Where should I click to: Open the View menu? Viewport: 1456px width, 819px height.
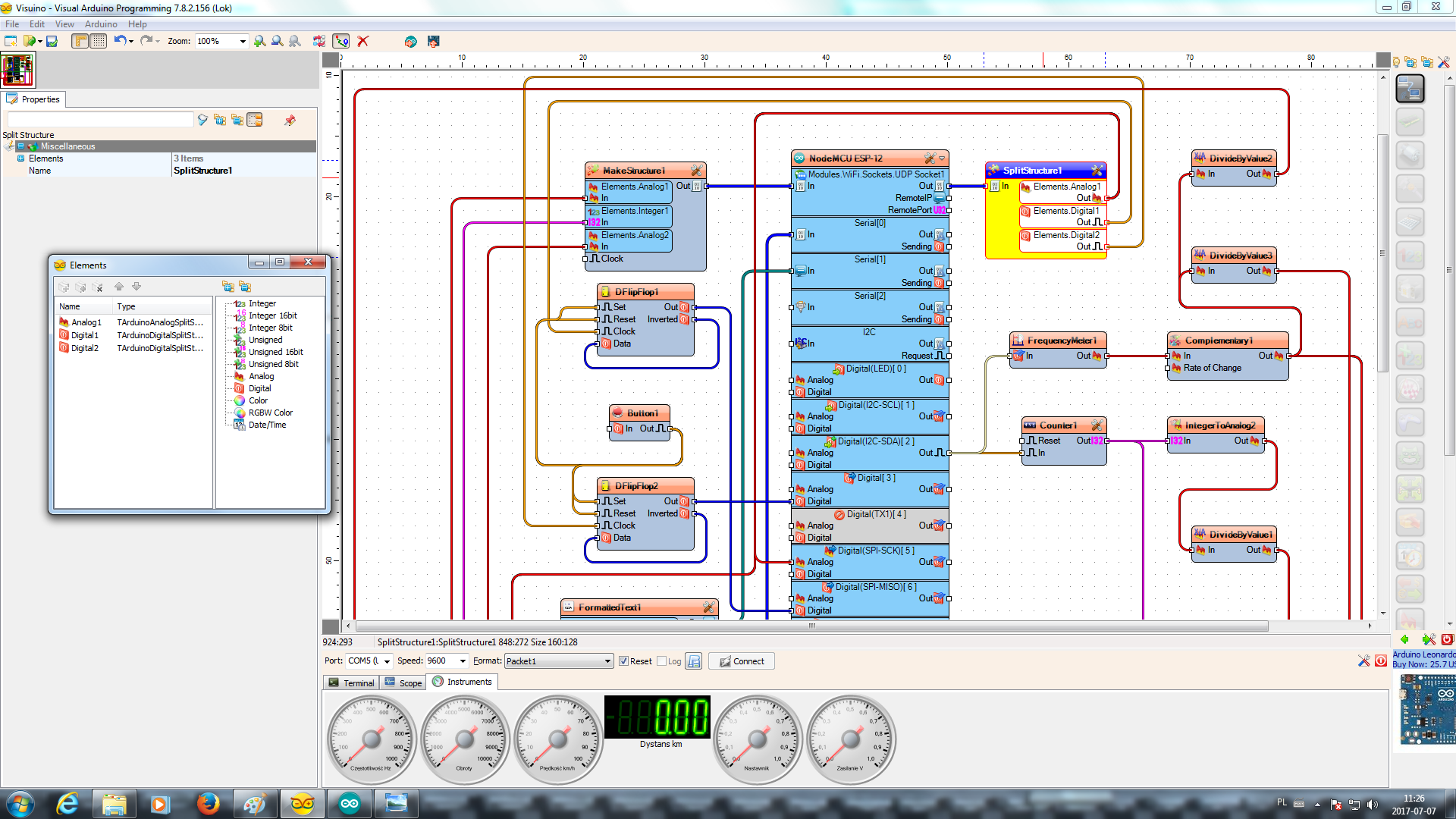pyautogui.click(x=64, y=24)
